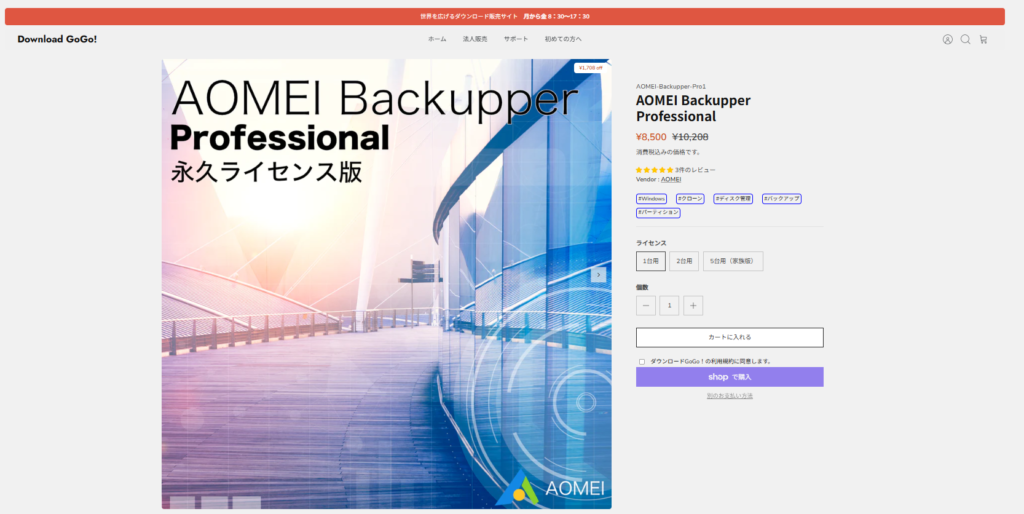Click the #パーティション tag
The width and height of the screenshot is (1024, 514).
(658, 212)
